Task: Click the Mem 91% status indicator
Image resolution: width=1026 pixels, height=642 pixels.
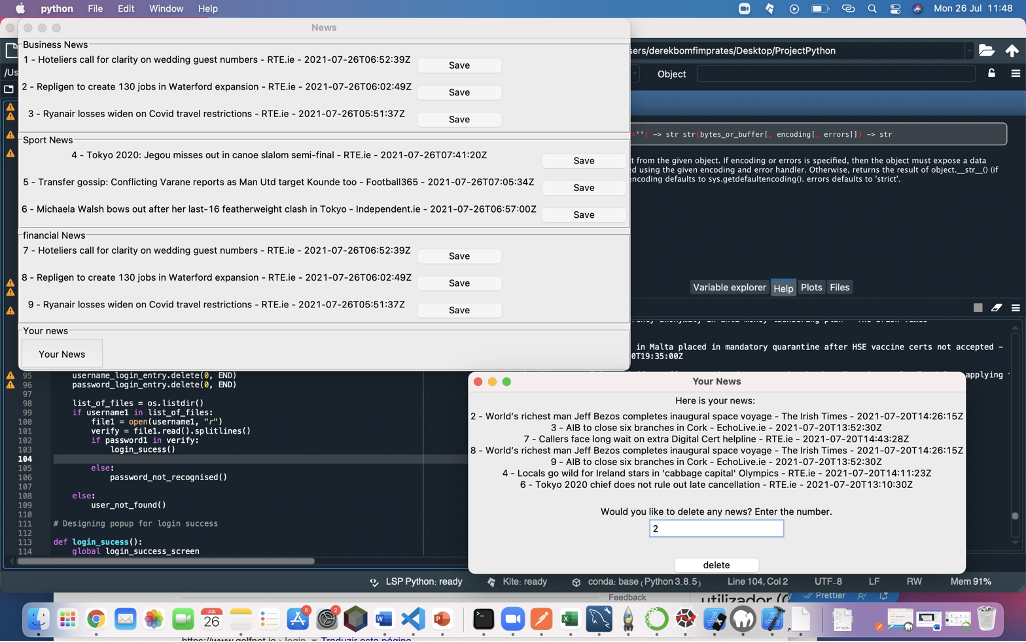Action: [x=970, y=582]
